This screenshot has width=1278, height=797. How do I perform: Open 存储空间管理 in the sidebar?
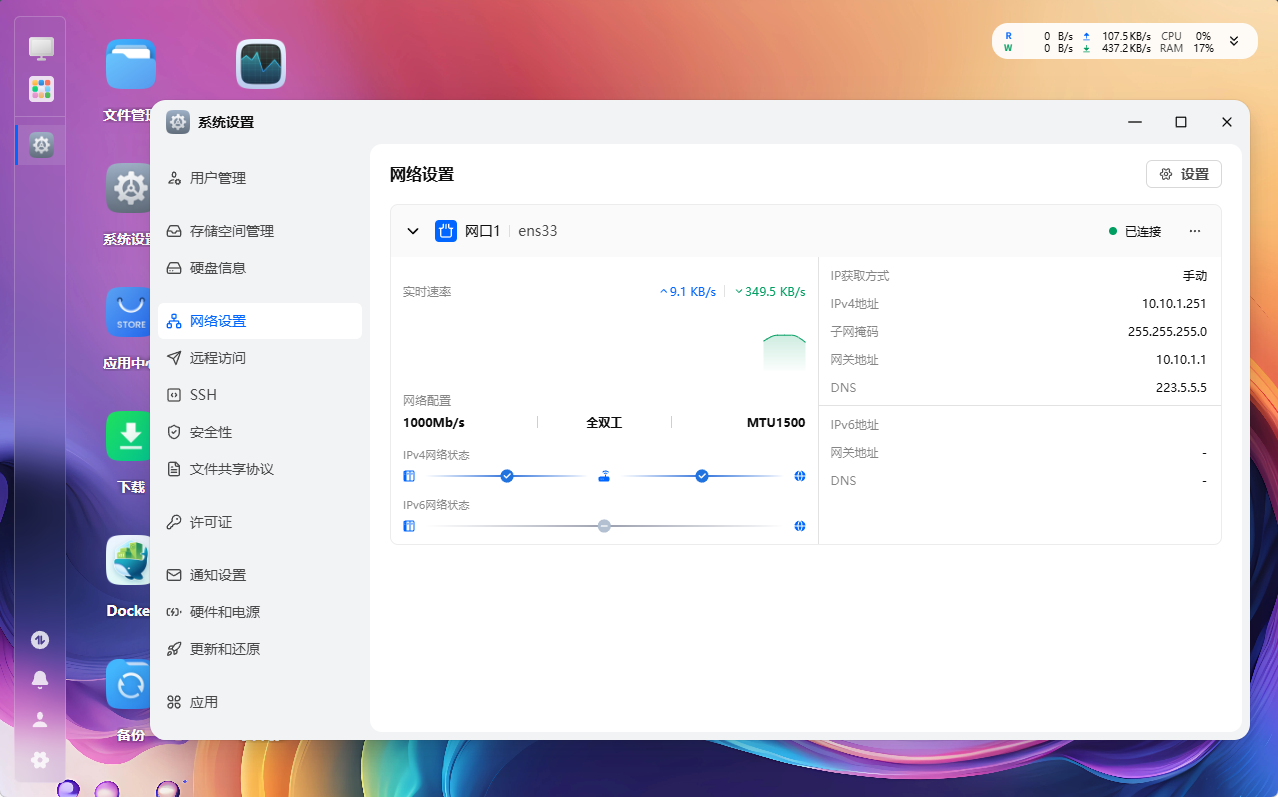[x=231, y=231]
